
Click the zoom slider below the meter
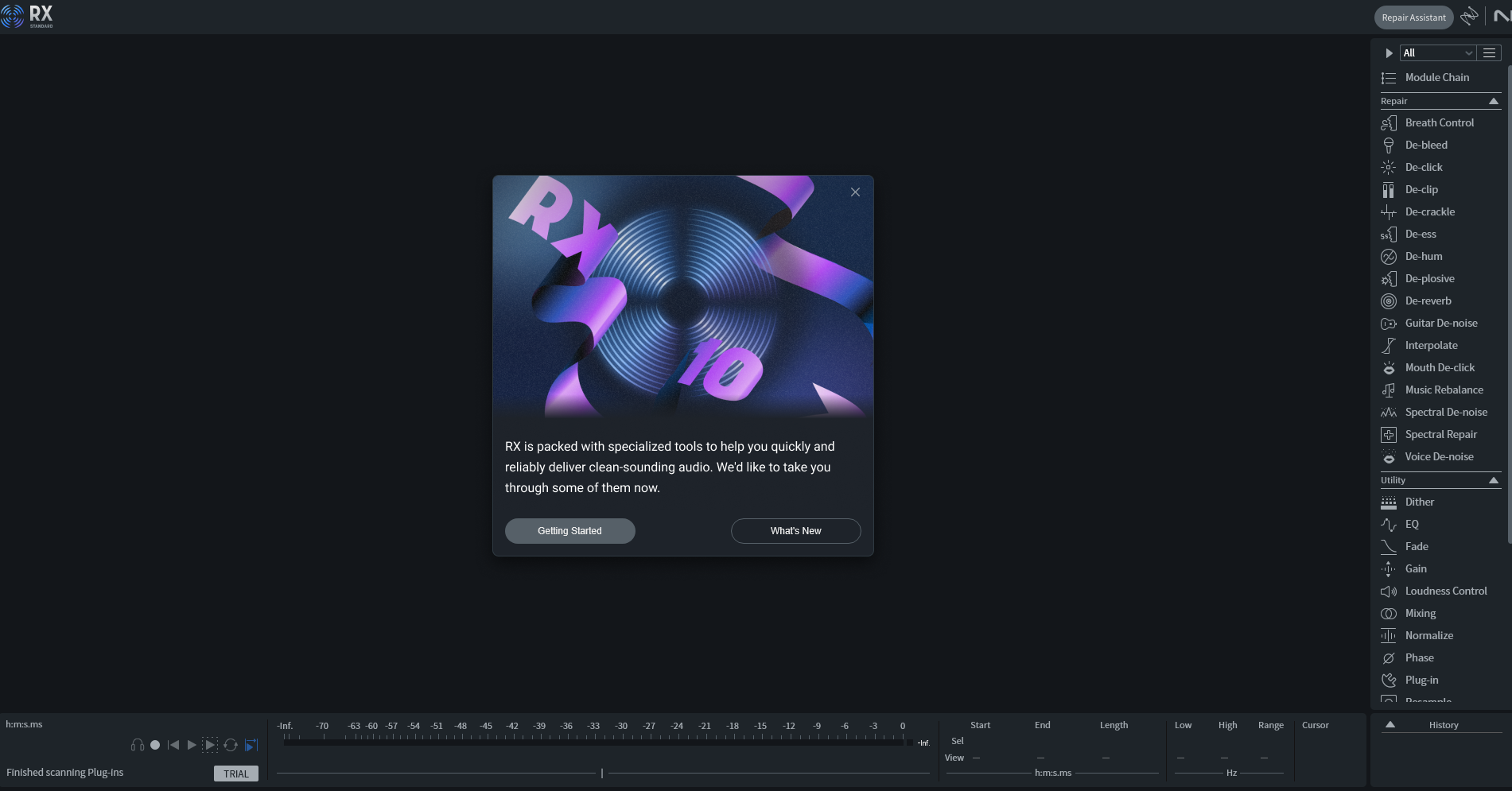pyautogui.click(x=602, y=773)
